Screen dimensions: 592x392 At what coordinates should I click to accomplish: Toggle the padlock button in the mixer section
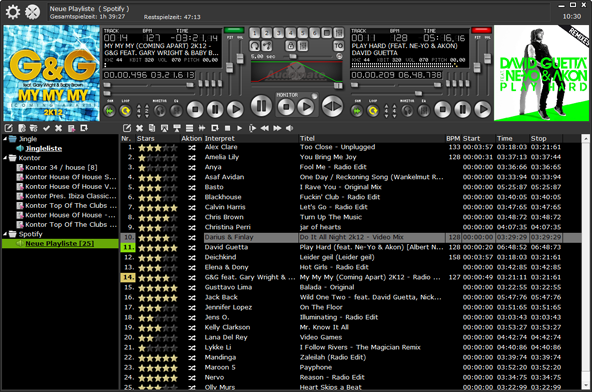pos(290,46)
